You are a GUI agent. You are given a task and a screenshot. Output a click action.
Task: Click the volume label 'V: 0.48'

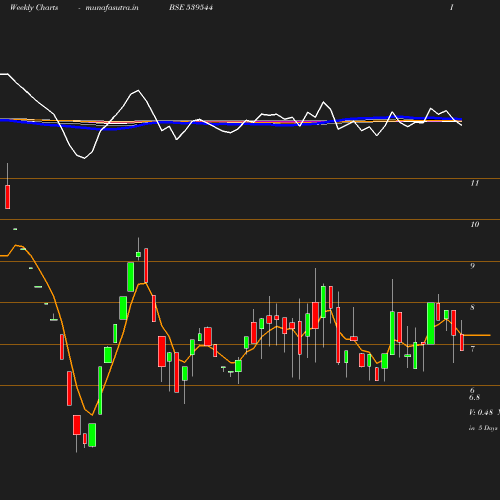(x=481, y=412)
